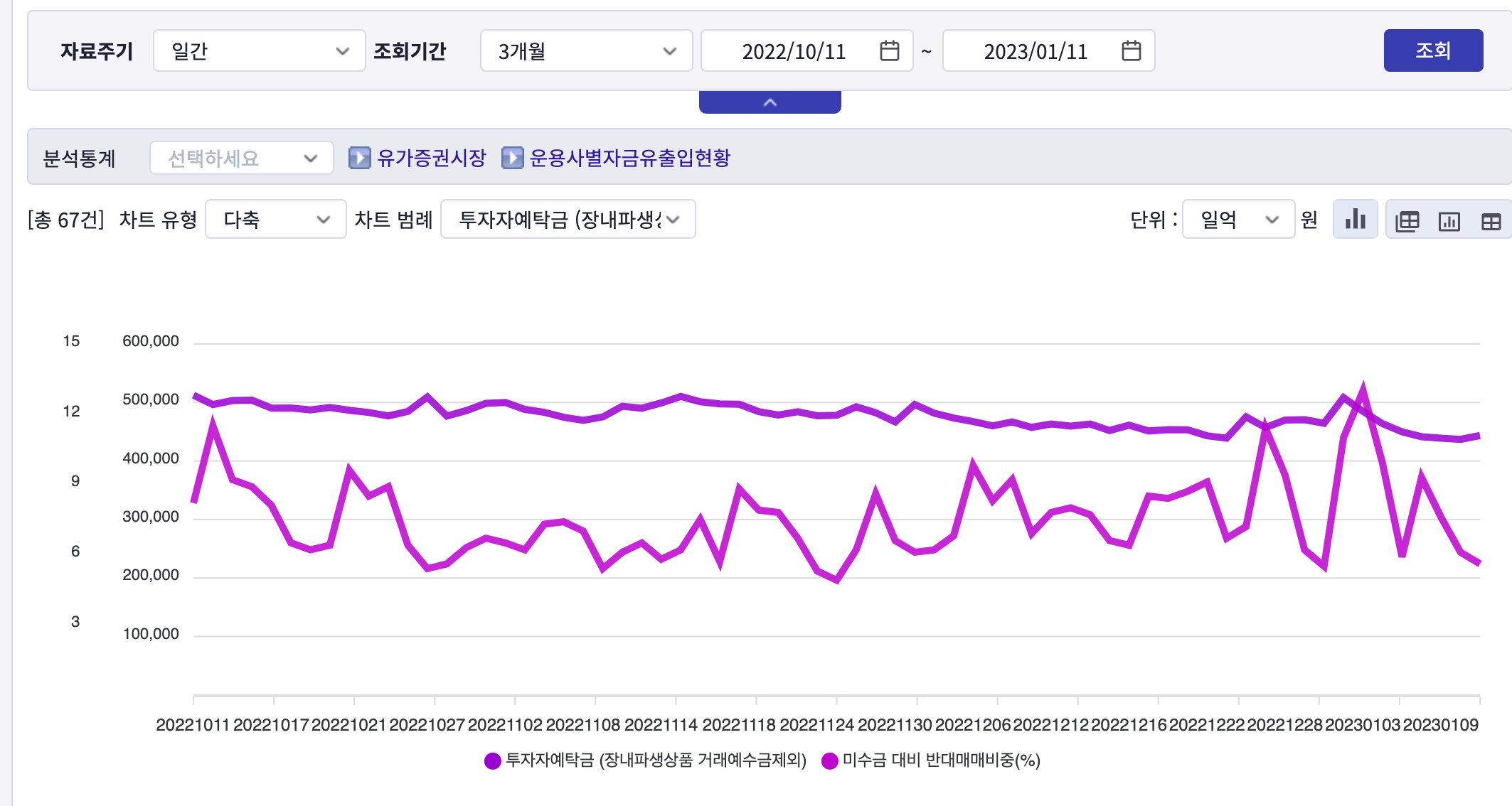Viewport: 1512px width, 806px height.
Task: Click the arrow icon beside 유가증권시장
Action: click(x=359, y=158)
